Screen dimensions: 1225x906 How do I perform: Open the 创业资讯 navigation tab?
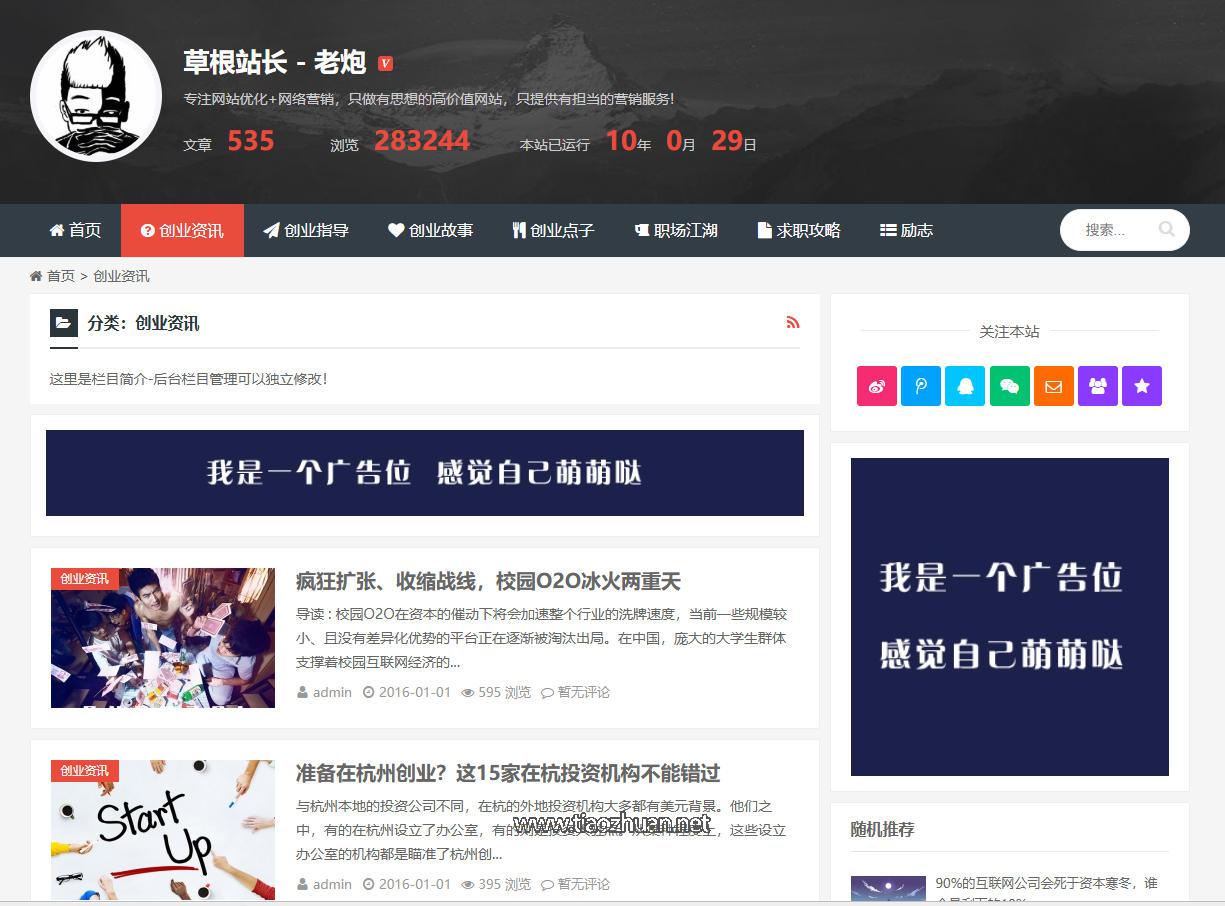coord(182,230)
